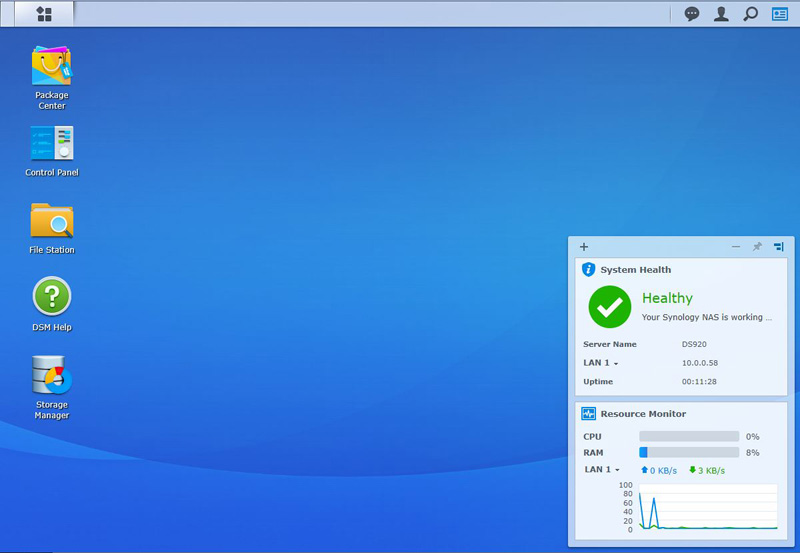Pin the widget panel

pyautogui.click(x=757, y=247)
